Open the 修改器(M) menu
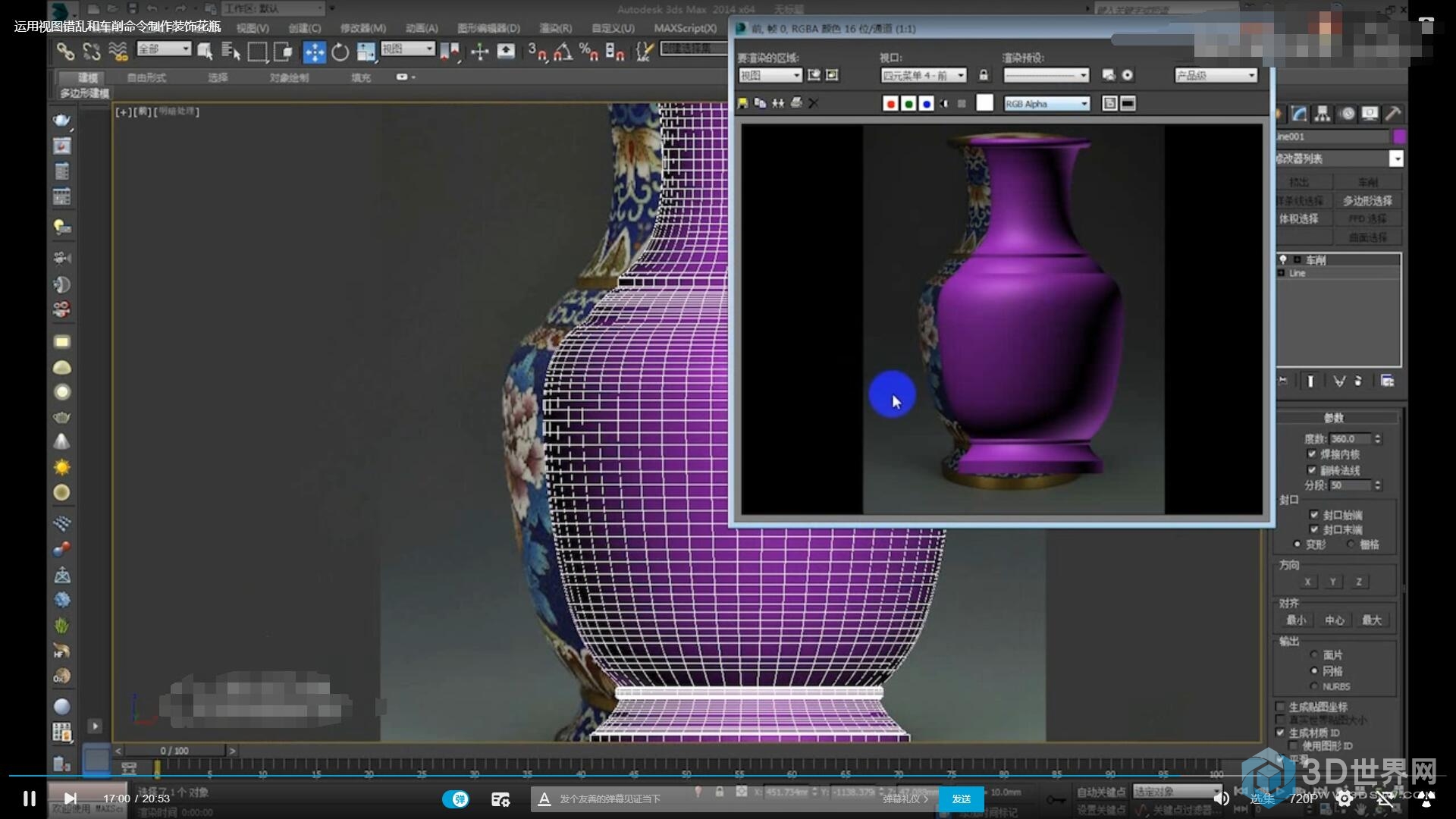 point(362,28)
